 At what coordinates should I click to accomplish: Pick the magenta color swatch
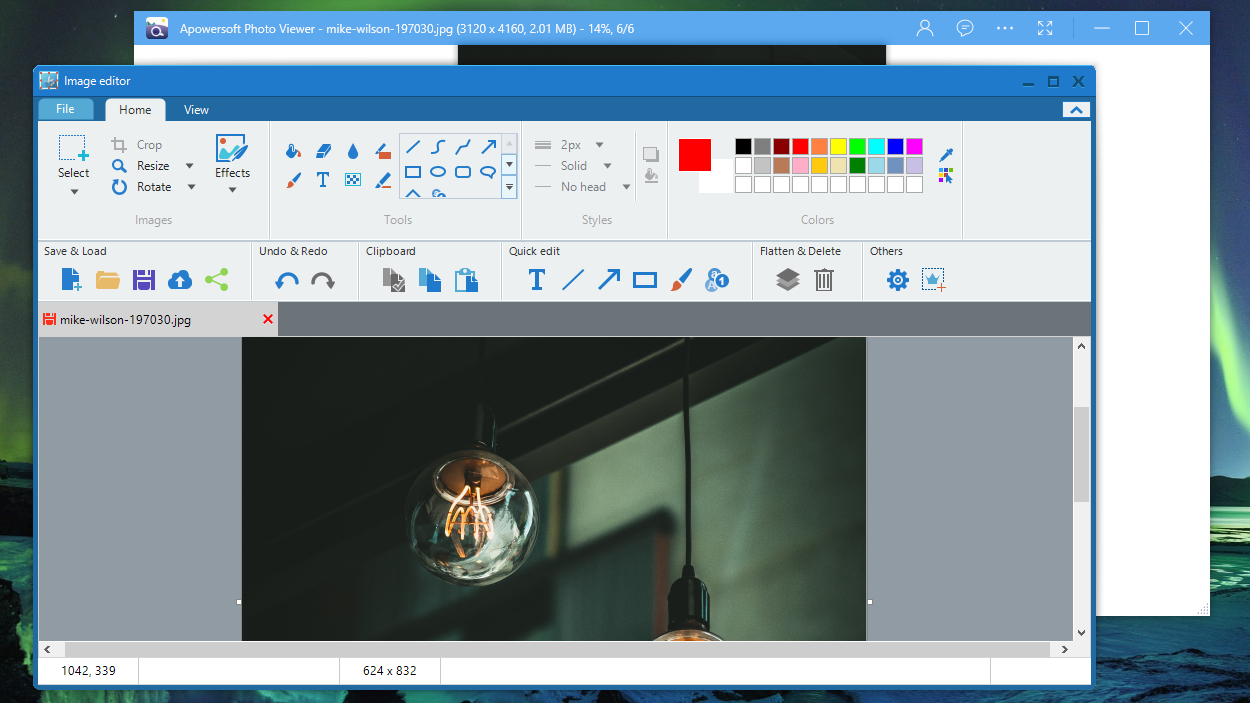click(x=914, y=147)
